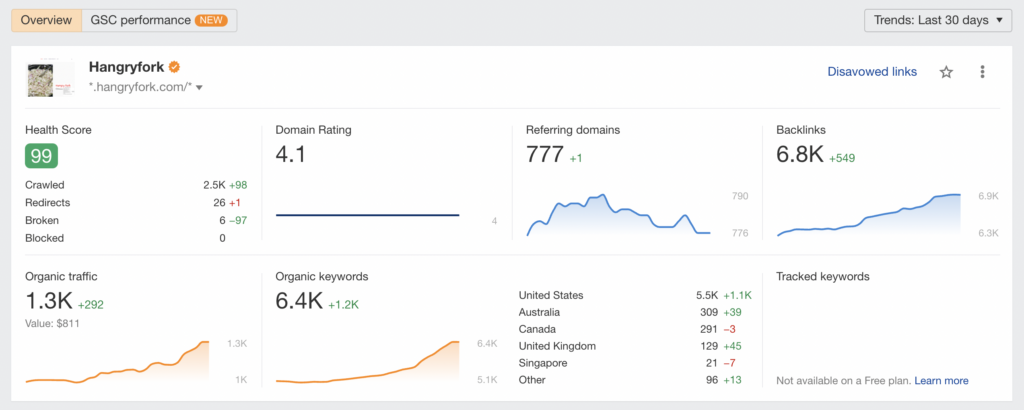This screenshot has height=410, width=1024.
Task: Click the Value: $811 text
Action: 52,323
